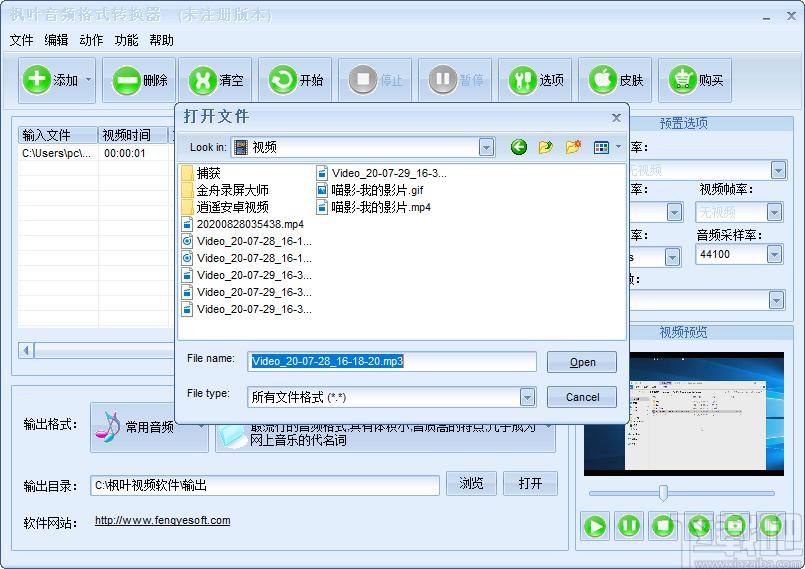Take a snapshot with the camera icon
Image resolution: width=805 pixels, height=569 pixels.
(735, 526)
